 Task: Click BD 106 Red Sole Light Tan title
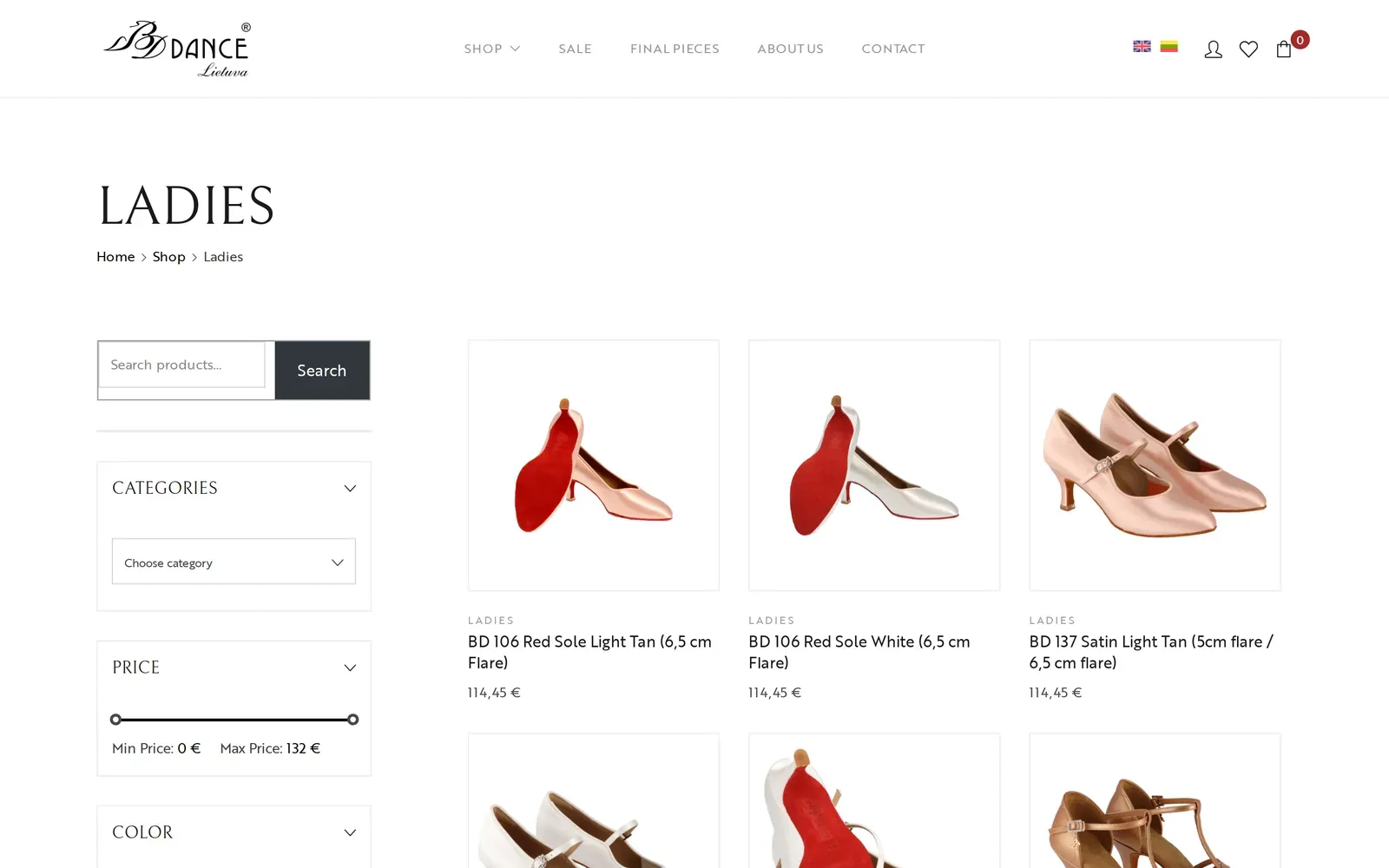pos(589,652)
